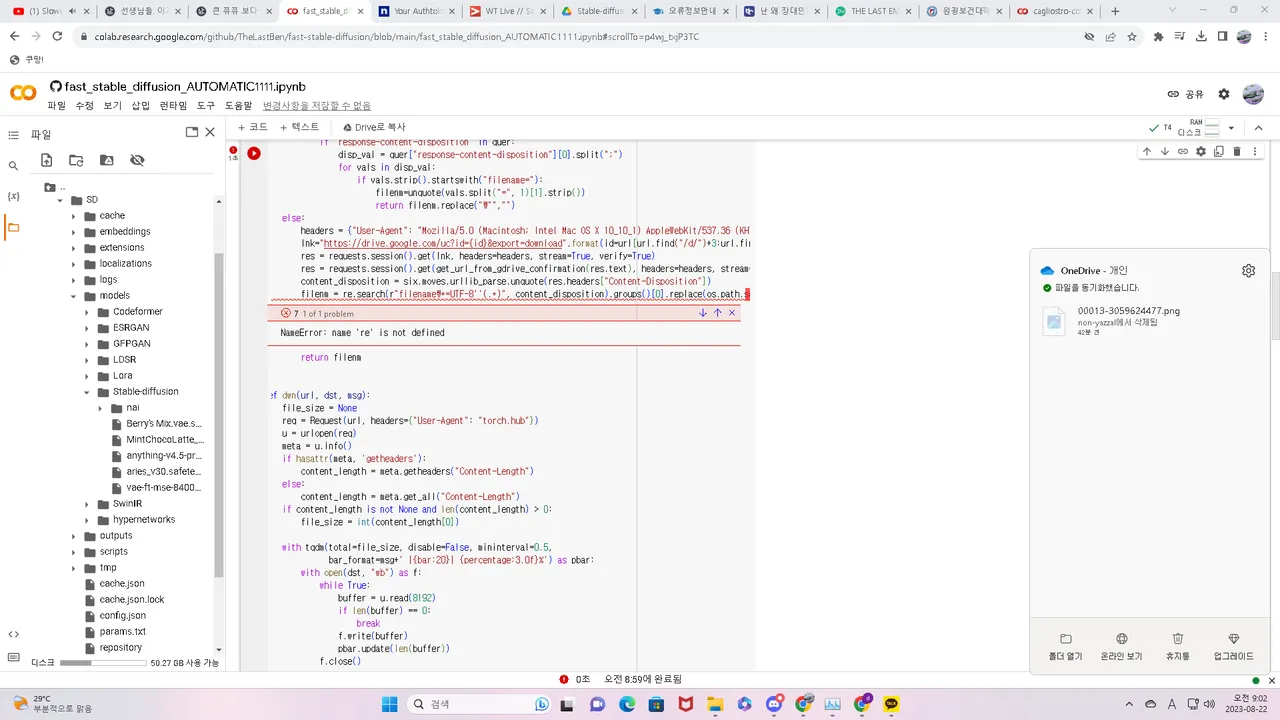Click 온라인 보기 in OneDrive popup
This screenshot has height=720, width=1280.
coord(1121,646)
